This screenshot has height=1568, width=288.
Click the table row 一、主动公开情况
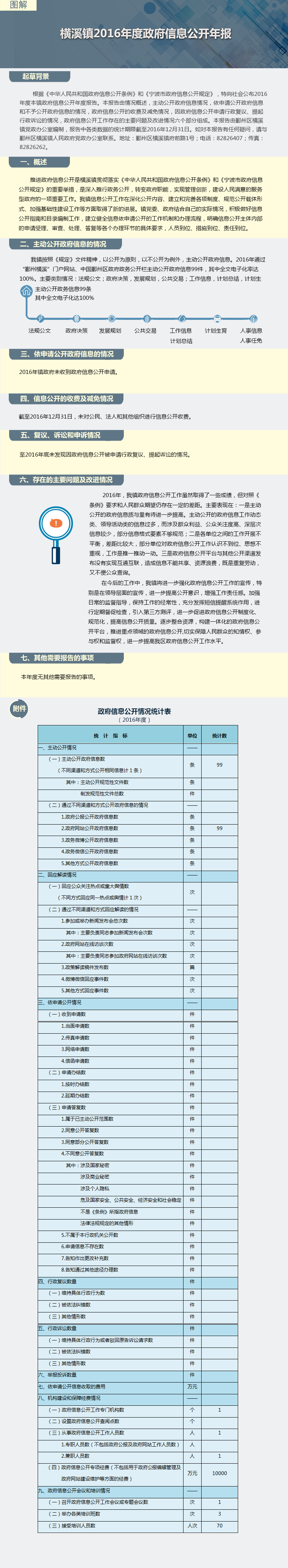(x=138, y=747)
